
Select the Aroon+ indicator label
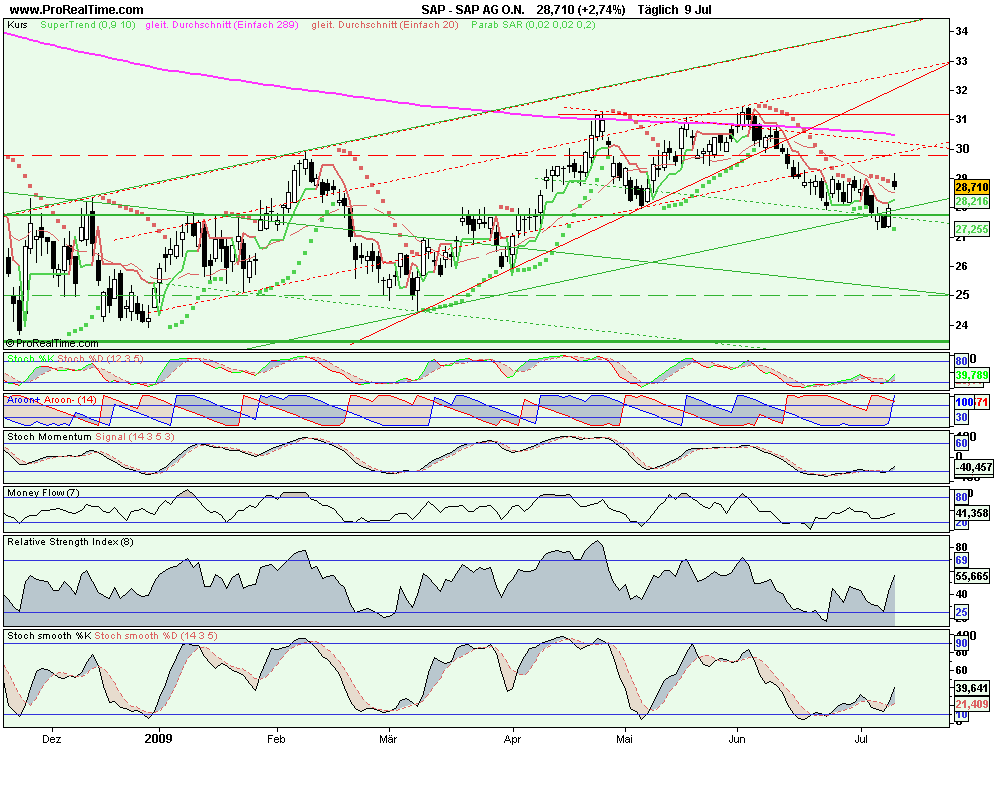[23, 400]
